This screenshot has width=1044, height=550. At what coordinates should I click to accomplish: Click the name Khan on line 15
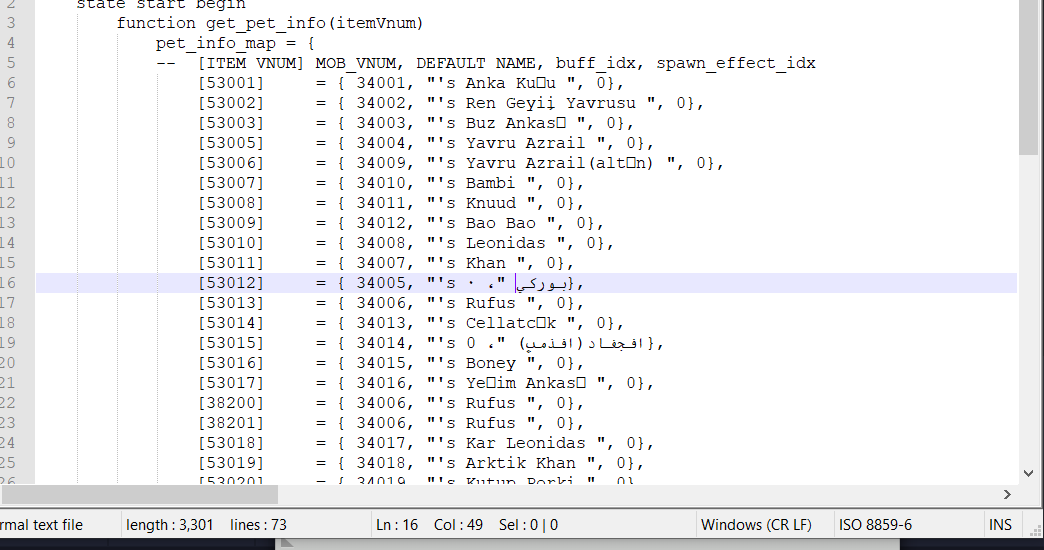485,263
